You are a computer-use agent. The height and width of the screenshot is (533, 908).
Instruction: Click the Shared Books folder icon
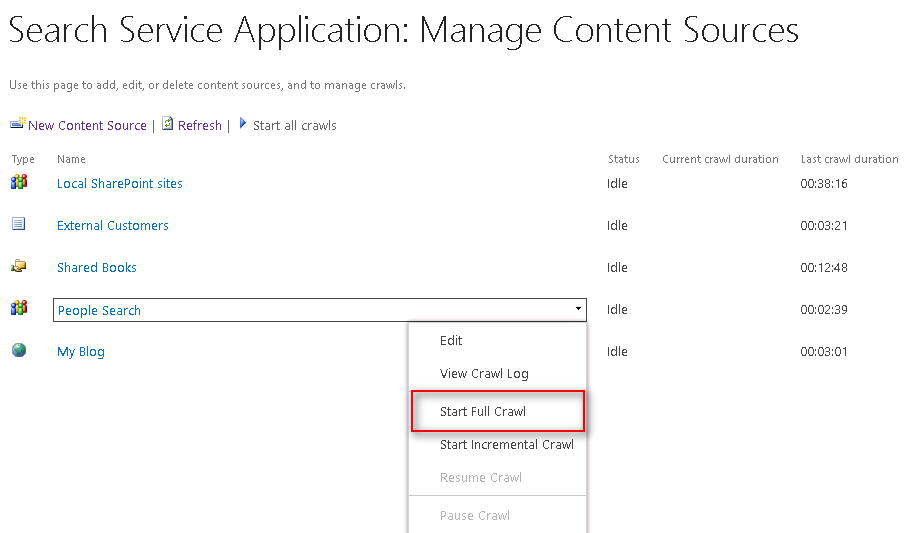19,267
